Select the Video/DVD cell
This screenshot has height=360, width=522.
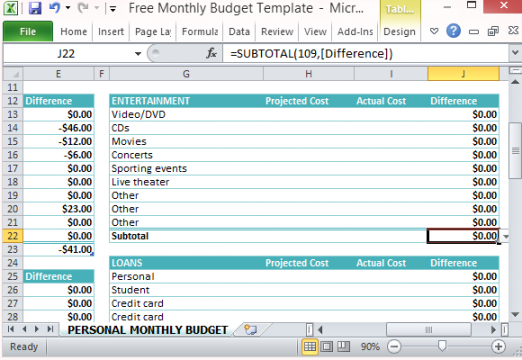[186, 114]
